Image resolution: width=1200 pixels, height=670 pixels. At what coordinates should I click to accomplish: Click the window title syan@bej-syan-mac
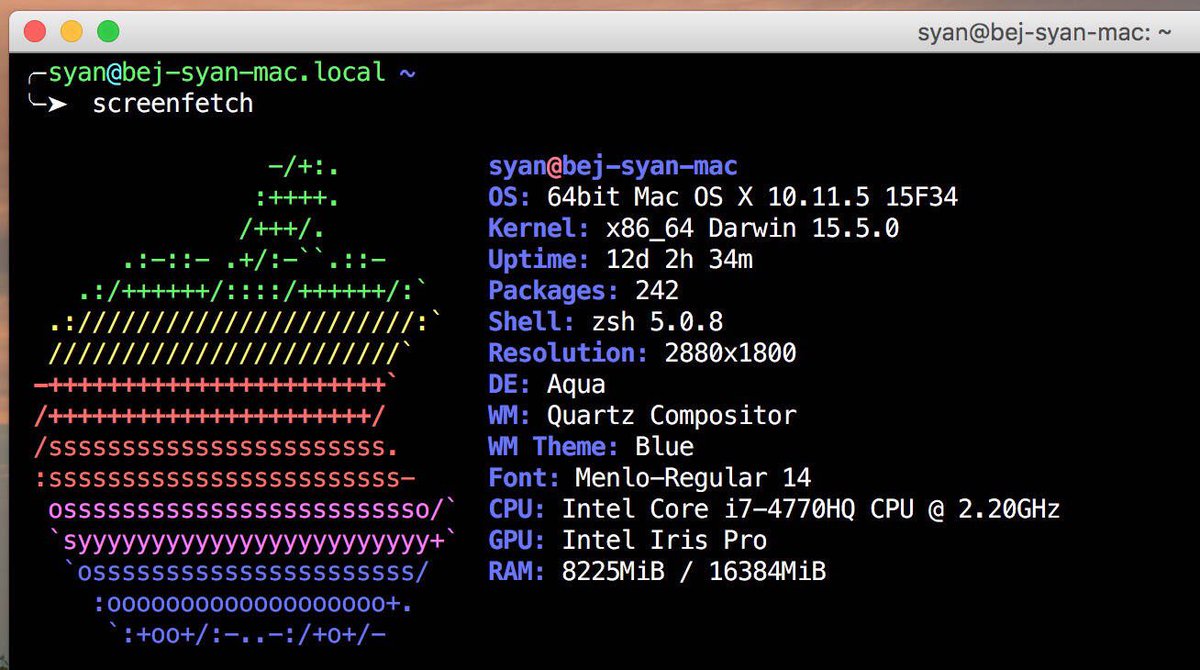tap(1045, 33)
